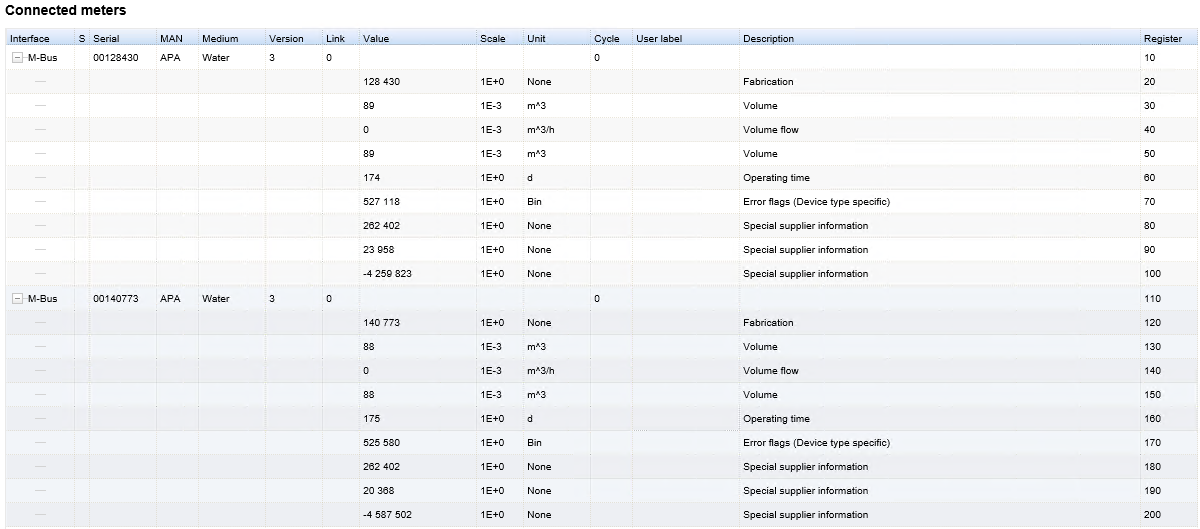The height and width of the screenshot is (529, 1200).
Task: Collapse the M-Bus meter 00128430 row
Action: [x=17, y=58]
